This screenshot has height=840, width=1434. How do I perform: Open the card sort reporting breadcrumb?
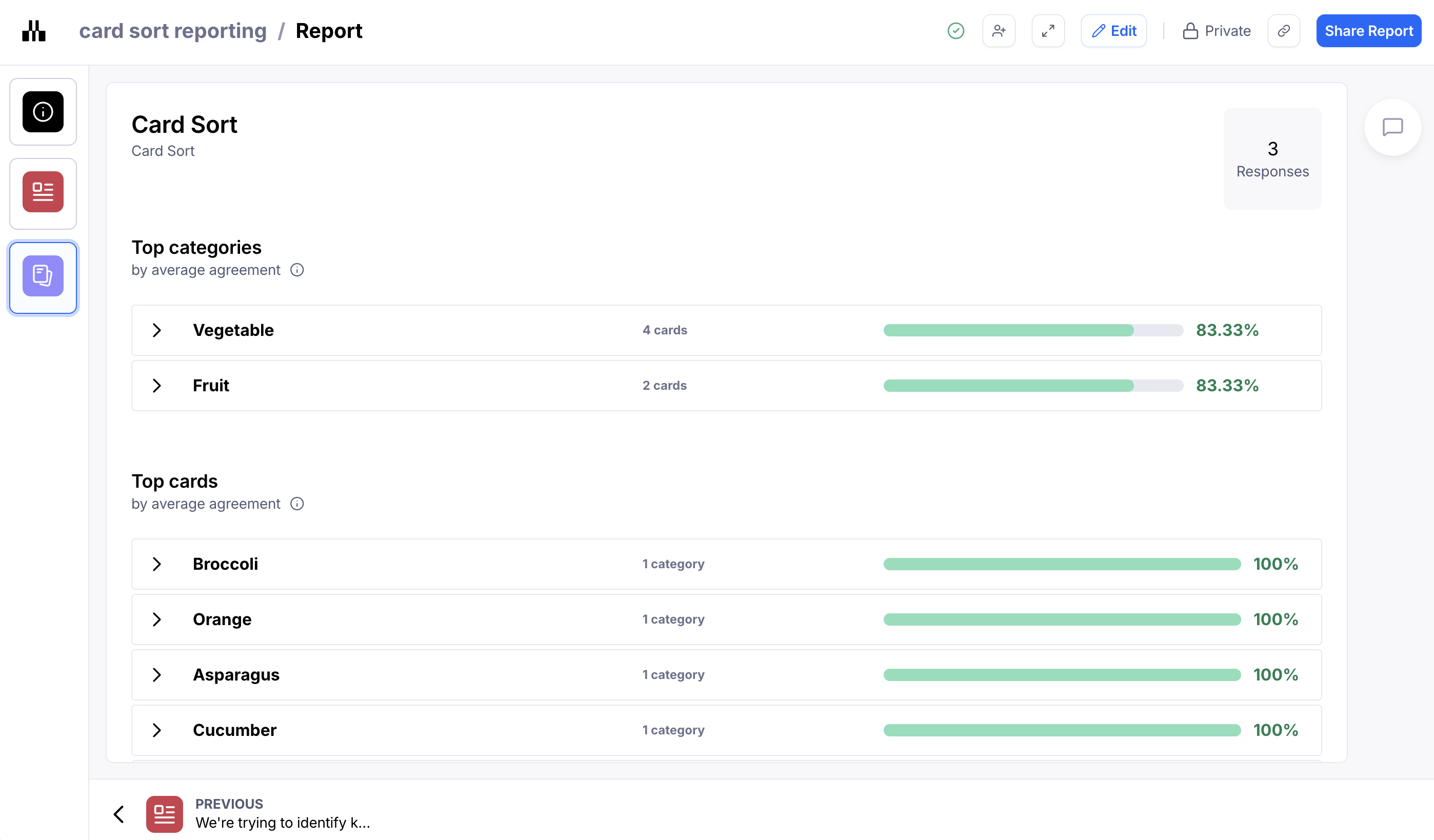tap(172, 31)
